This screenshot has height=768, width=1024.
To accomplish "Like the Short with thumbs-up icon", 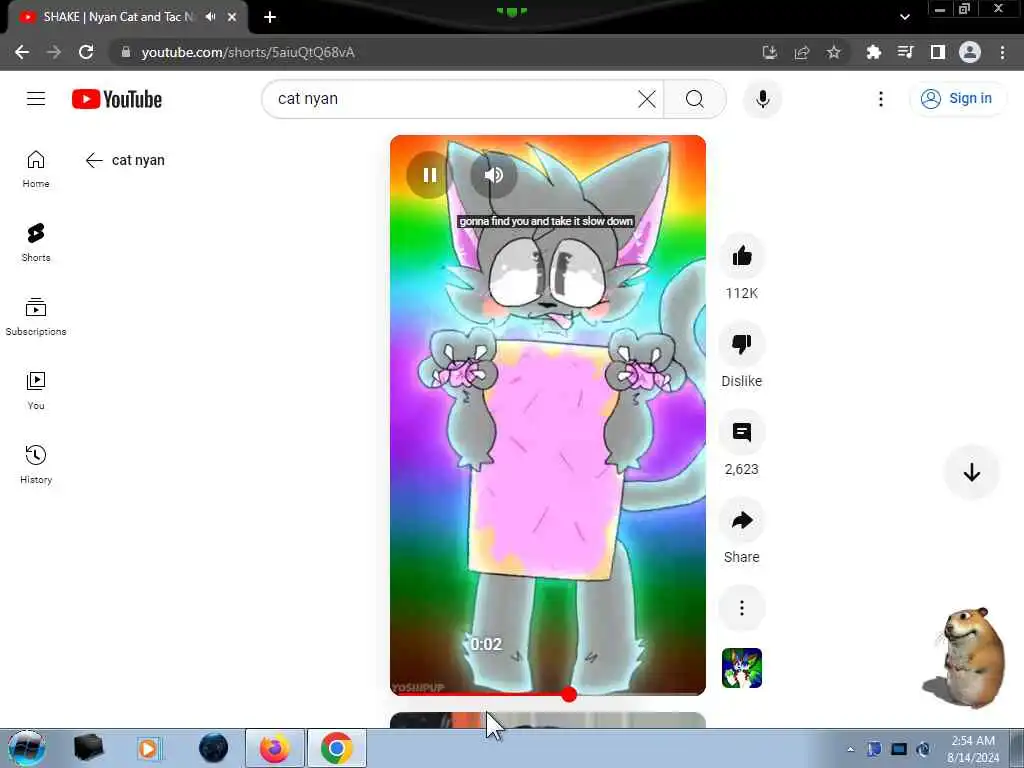I will pos(742,256).
